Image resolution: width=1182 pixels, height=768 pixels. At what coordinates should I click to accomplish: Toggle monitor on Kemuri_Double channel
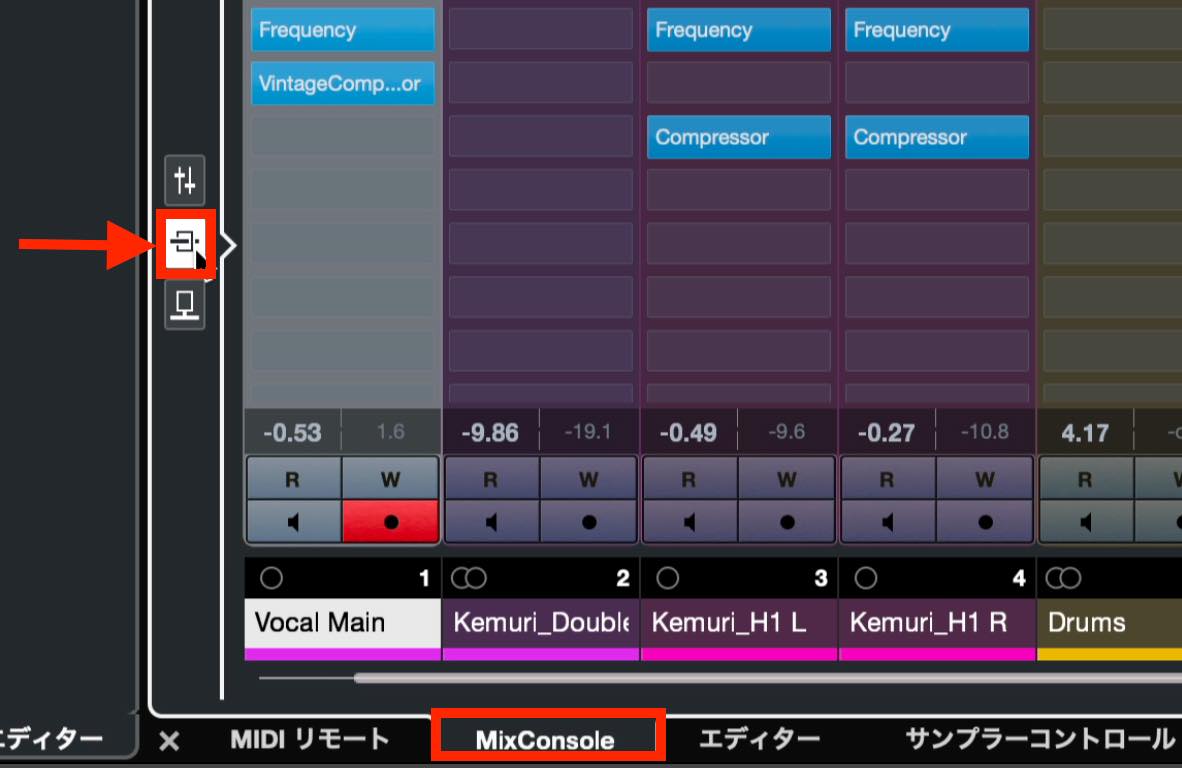tap(492, 522)
